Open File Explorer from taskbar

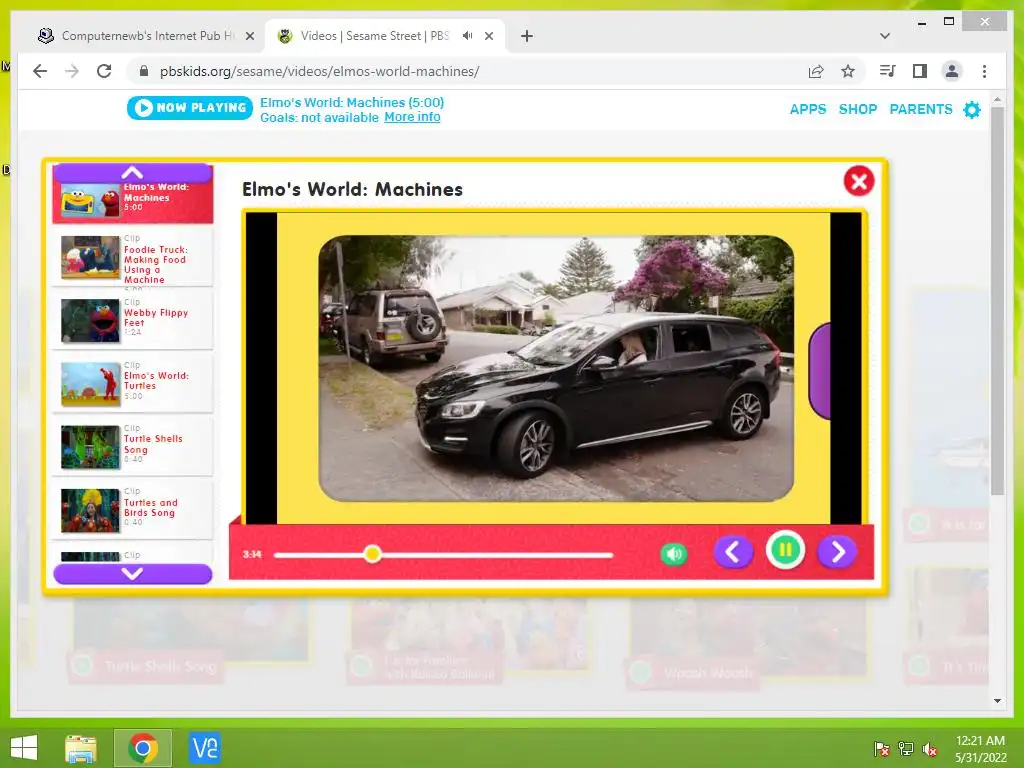pyautogui.click(x=80, y=748)
